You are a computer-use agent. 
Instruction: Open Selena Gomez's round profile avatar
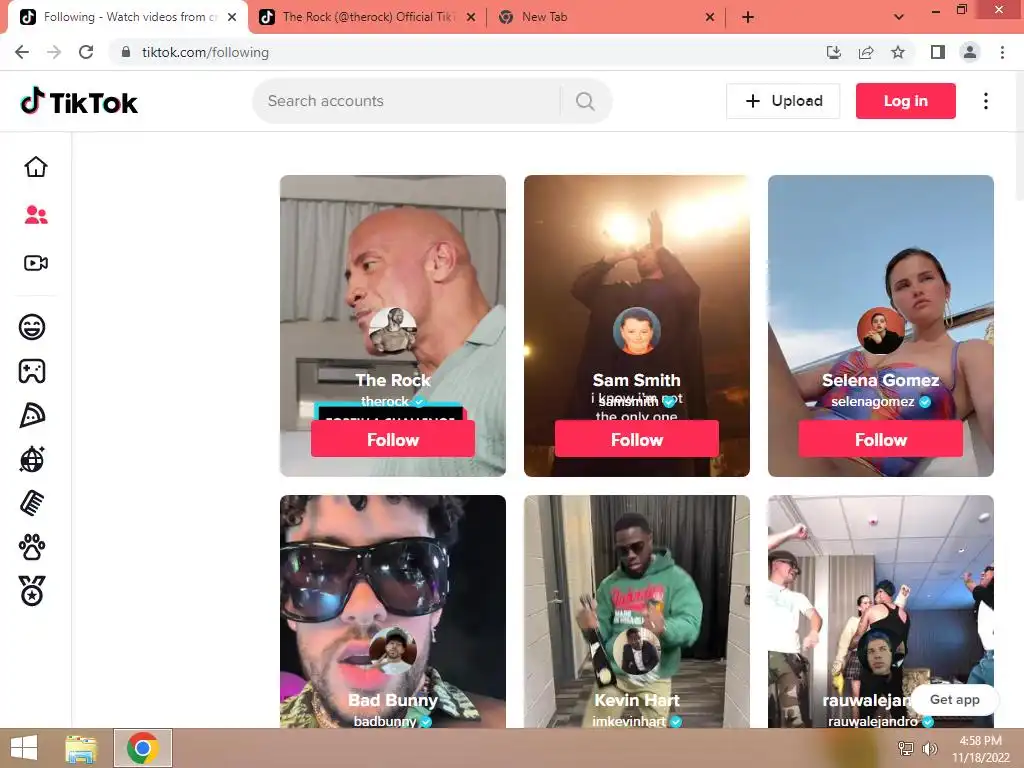880,330
